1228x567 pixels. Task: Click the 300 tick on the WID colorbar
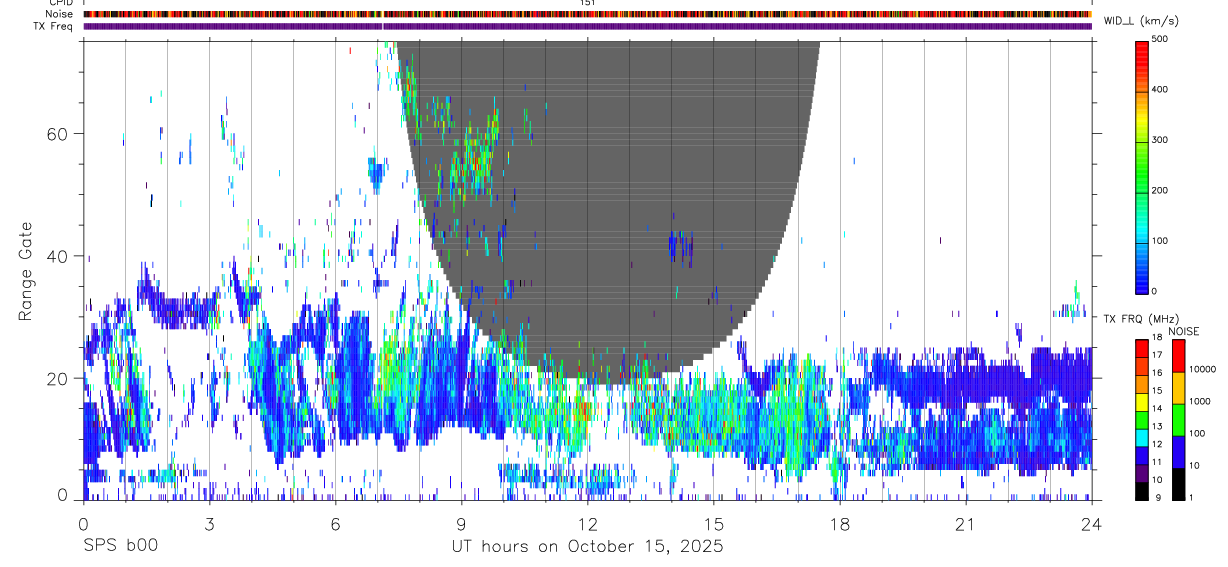[x=1162, y=140]
